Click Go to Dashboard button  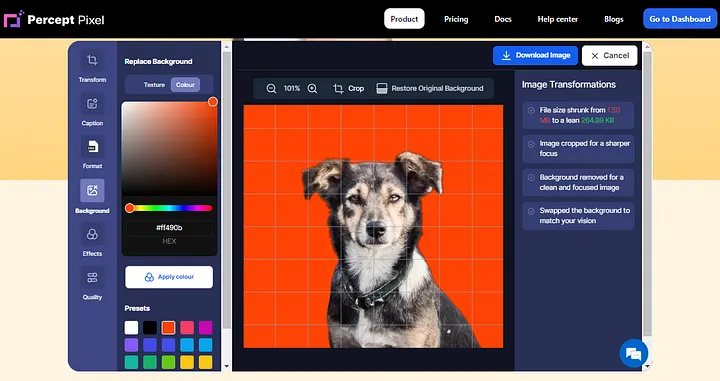(x=680, y=19)
